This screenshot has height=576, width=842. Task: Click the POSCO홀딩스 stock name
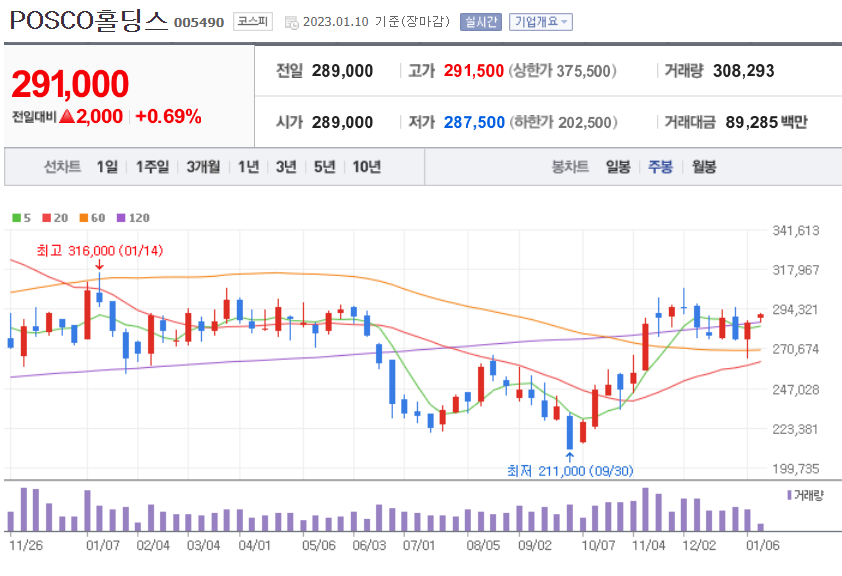pyautogui.click(x=89, y=20)
